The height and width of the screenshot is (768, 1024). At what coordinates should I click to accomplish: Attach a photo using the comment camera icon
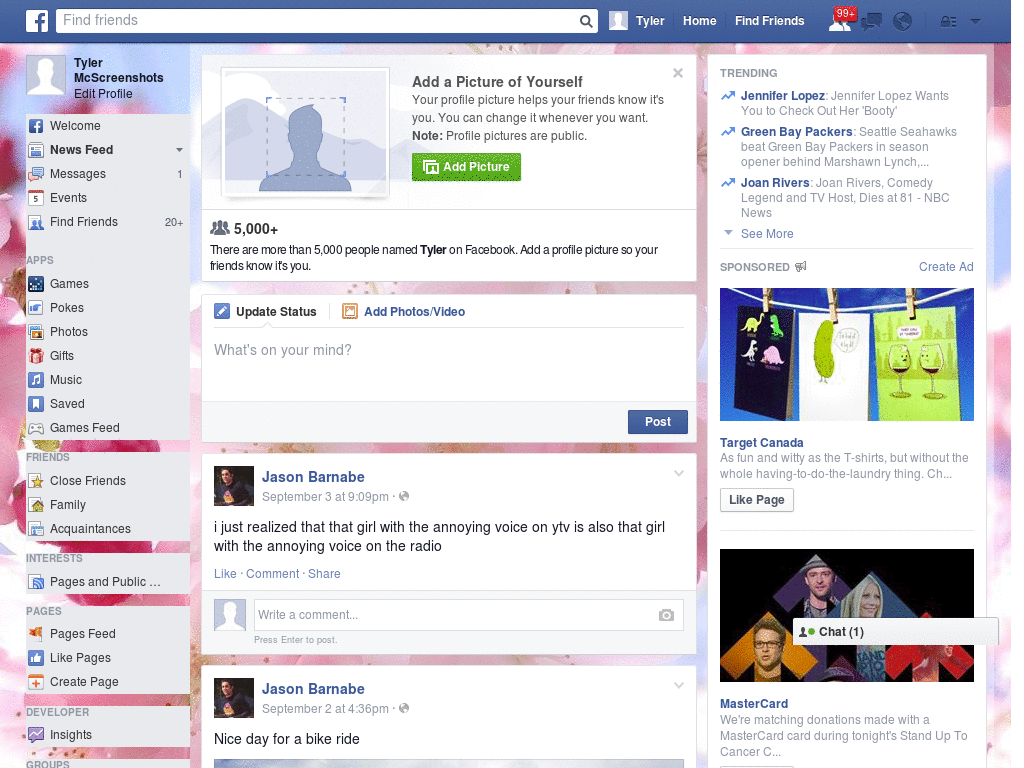point(666,615)
